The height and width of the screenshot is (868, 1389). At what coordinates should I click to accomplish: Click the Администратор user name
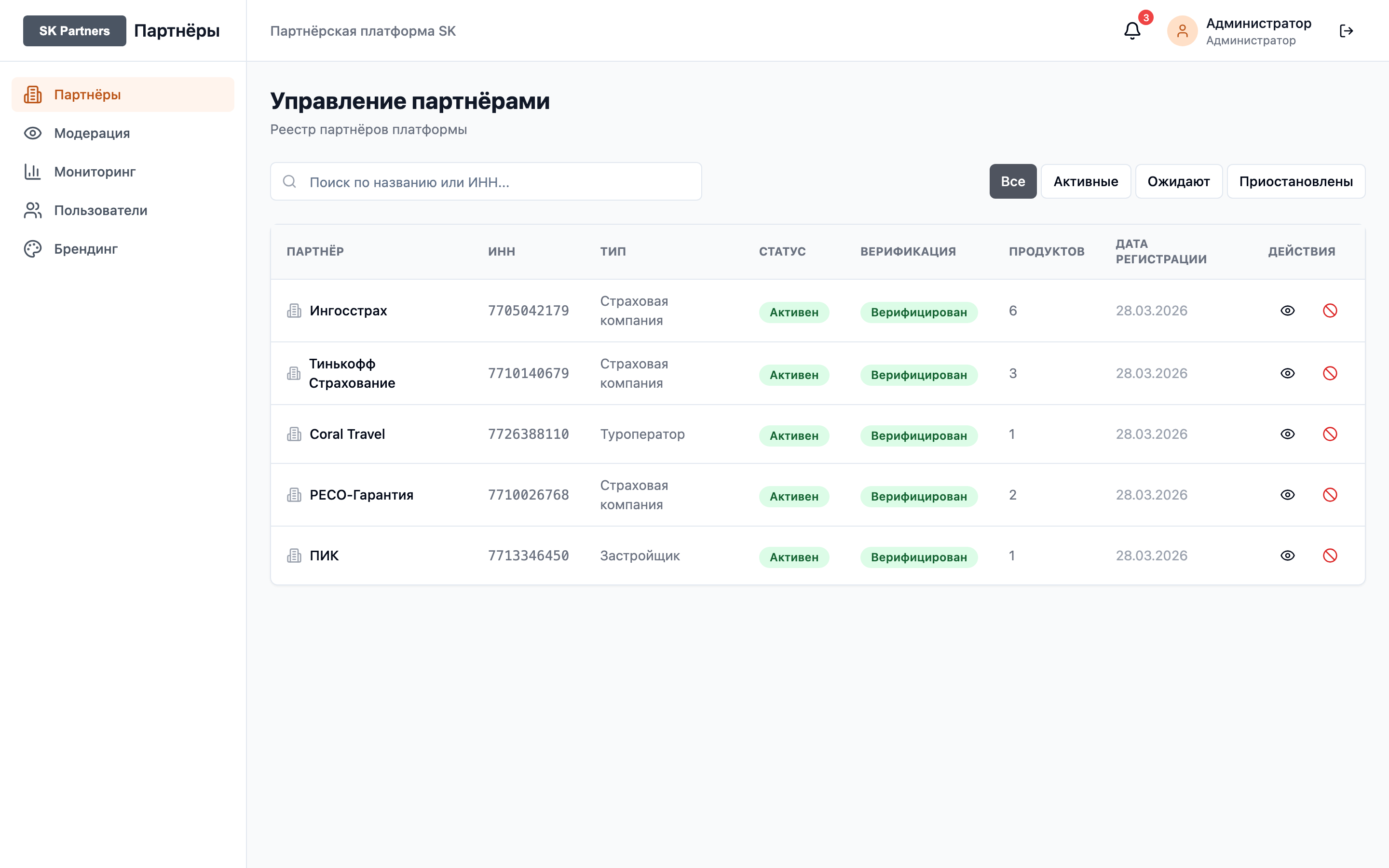pos(1258,24)
